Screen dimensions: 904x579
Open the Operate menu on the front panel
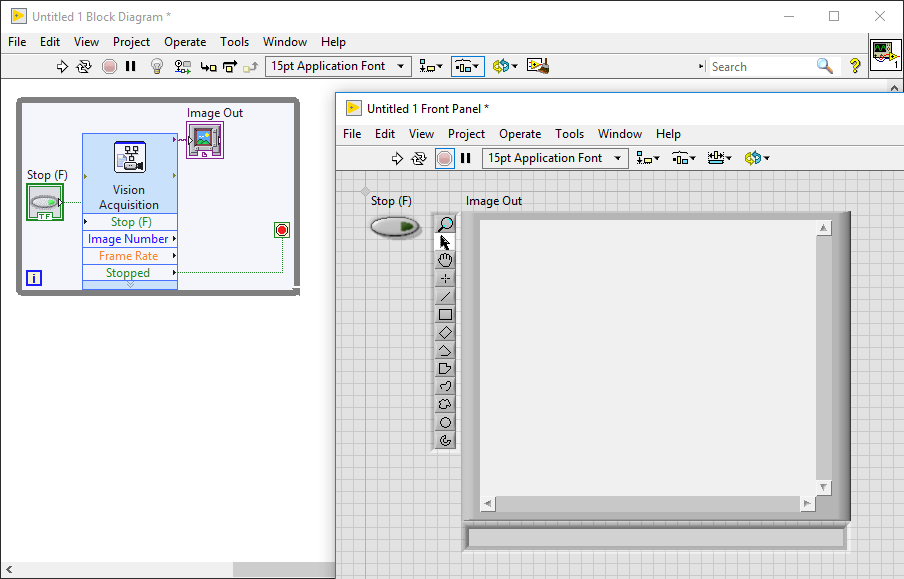519,133
